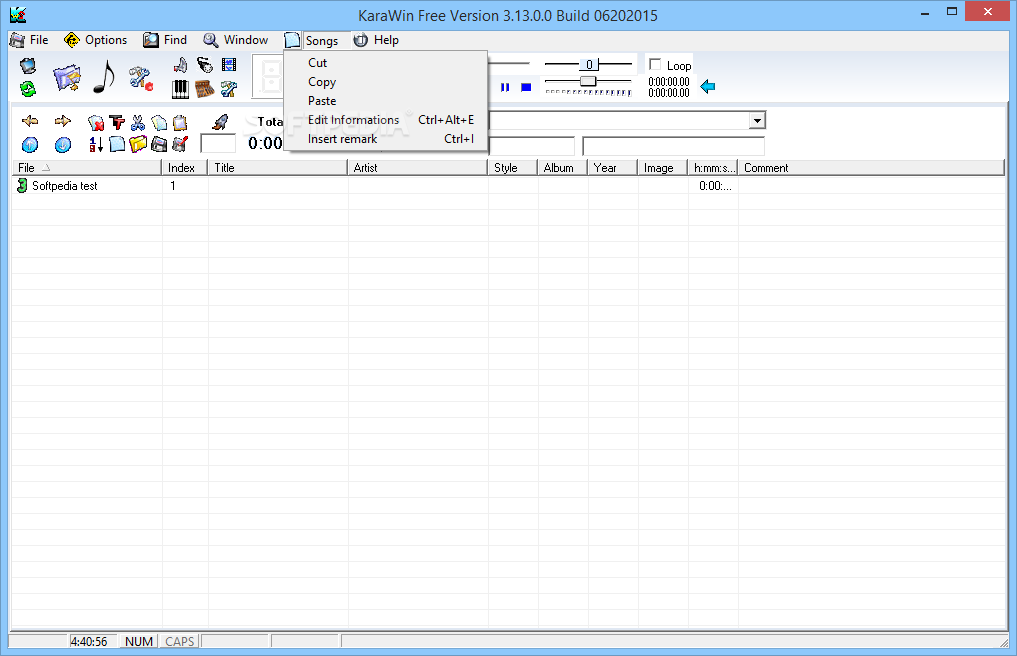Click the rocket icon
The image size is (1017, 656).
click(220, 122)
